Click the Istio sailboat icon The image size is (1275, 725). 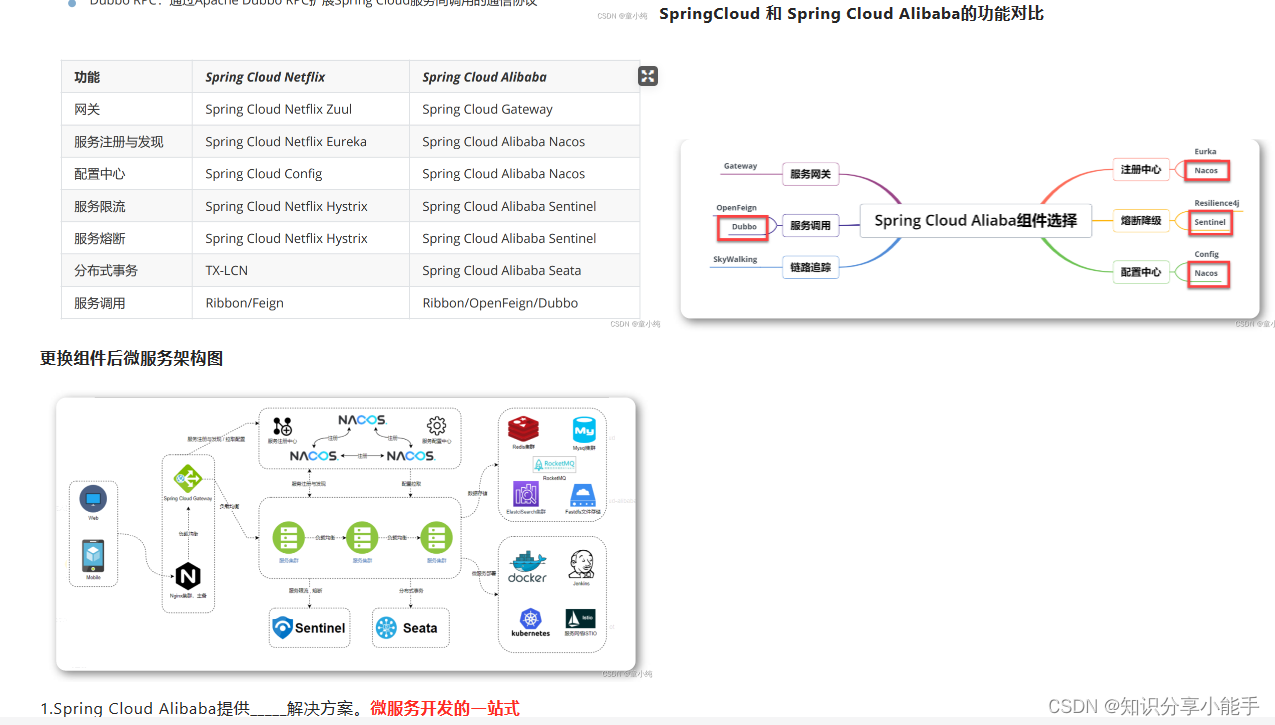581,618
